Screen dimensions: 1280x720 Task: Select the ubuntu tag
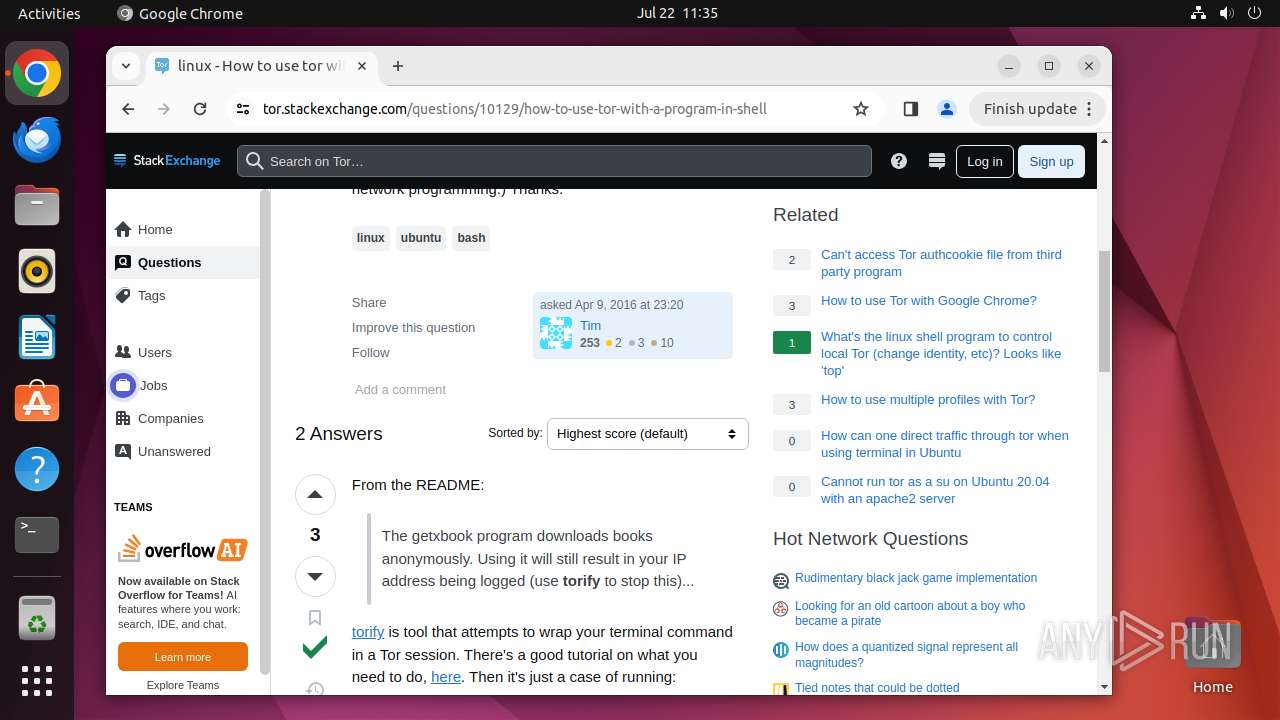[421, 238]
